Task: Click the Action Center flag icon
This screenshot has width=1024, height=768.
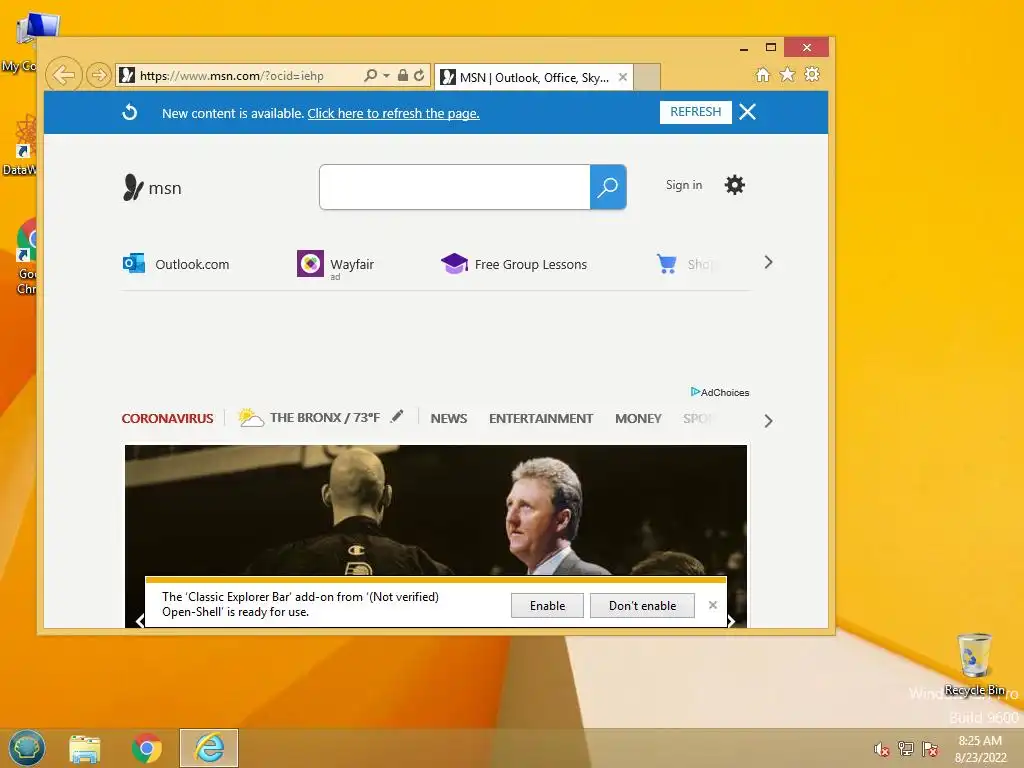Action: [930, 749]
